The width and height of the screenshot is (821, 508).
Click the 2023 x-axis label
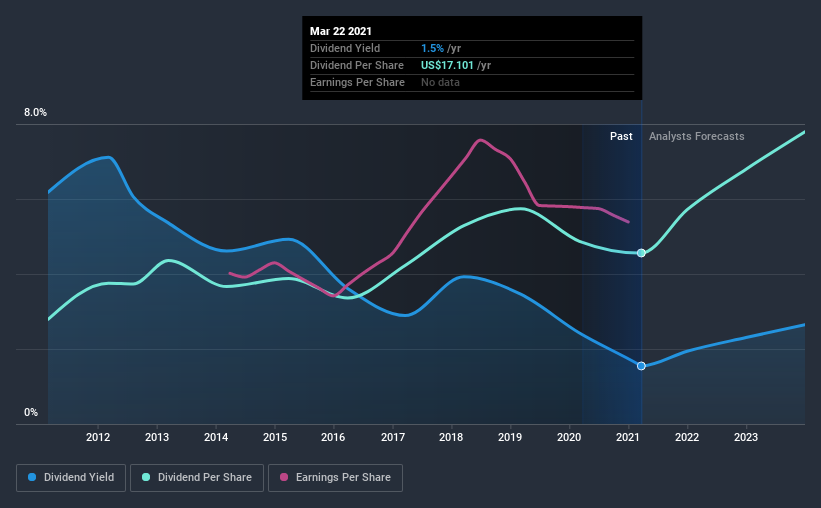(746, 437)
